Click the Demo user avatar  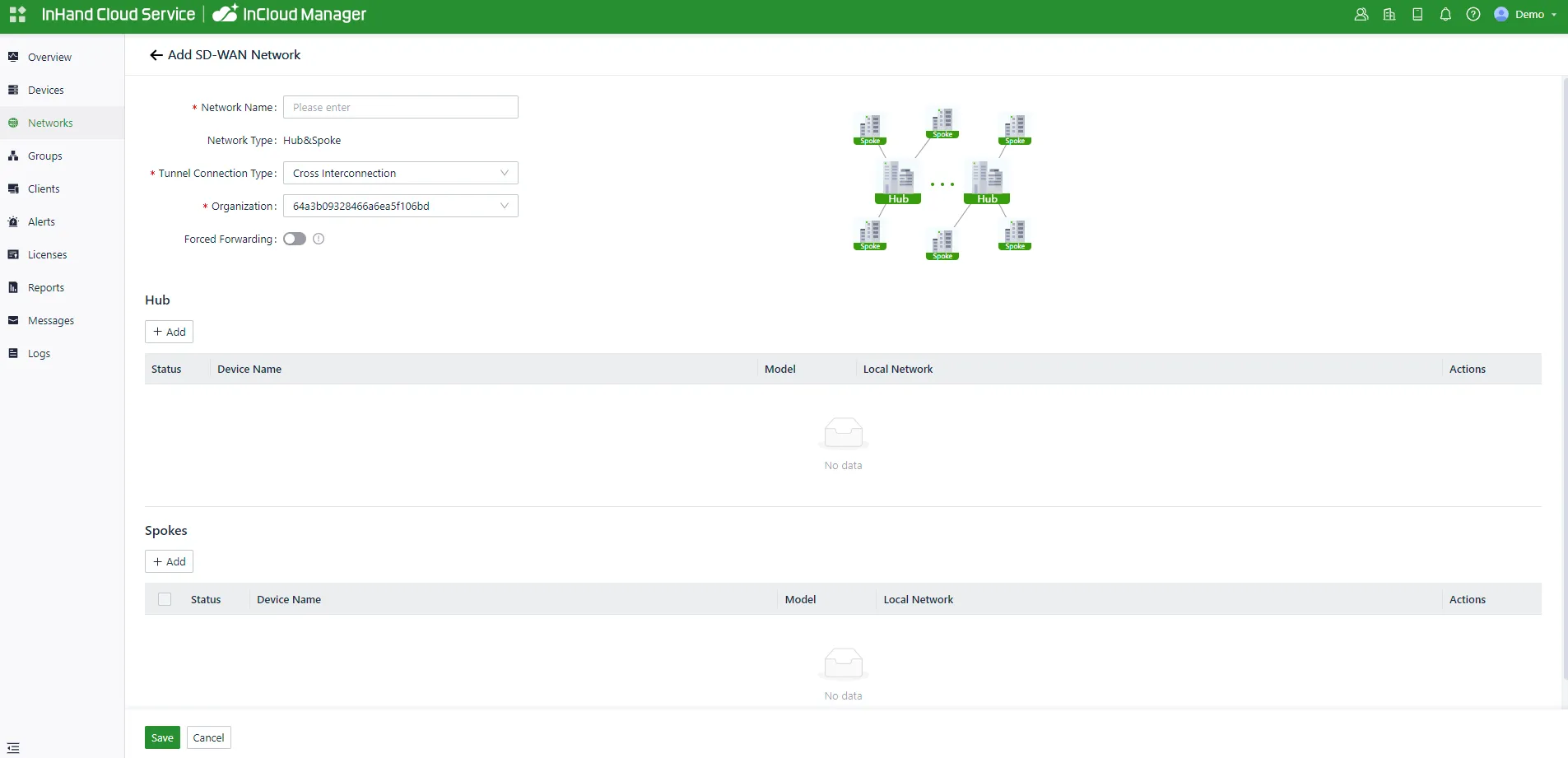(1501, 15)
